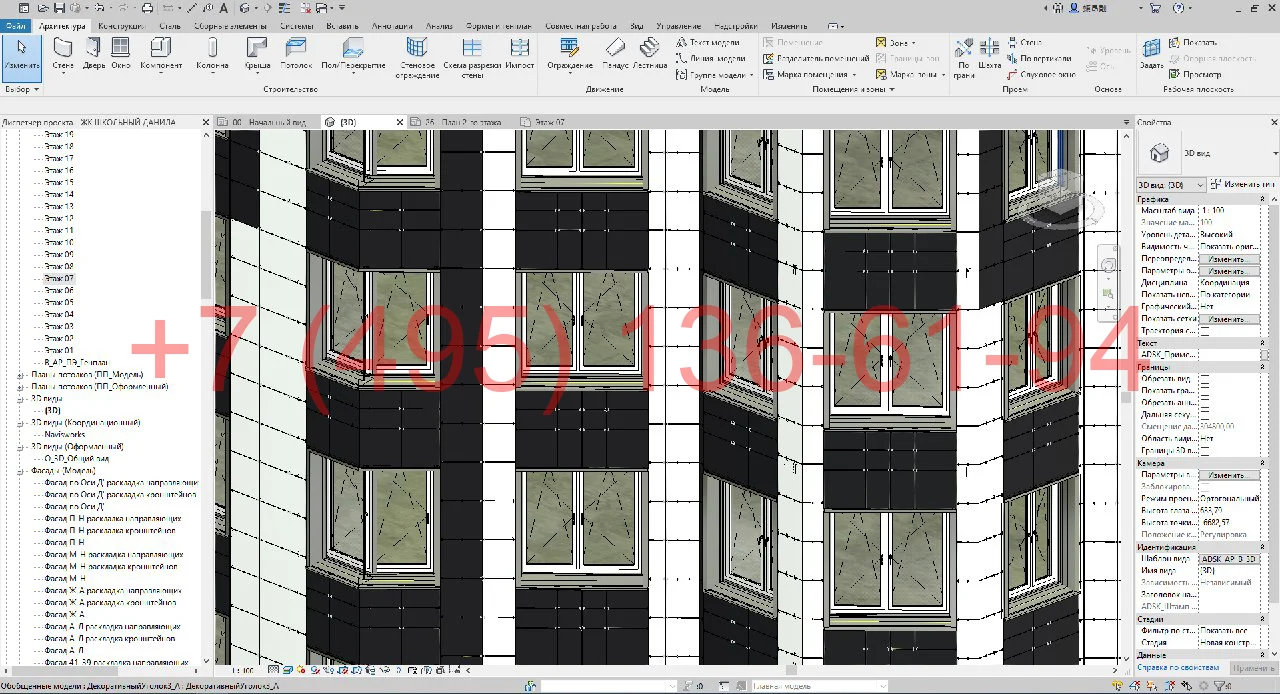The height and width of the screenshot is (694, 1280).
Task: Open the Справка по свойствам link
Action: point(1180,667)
